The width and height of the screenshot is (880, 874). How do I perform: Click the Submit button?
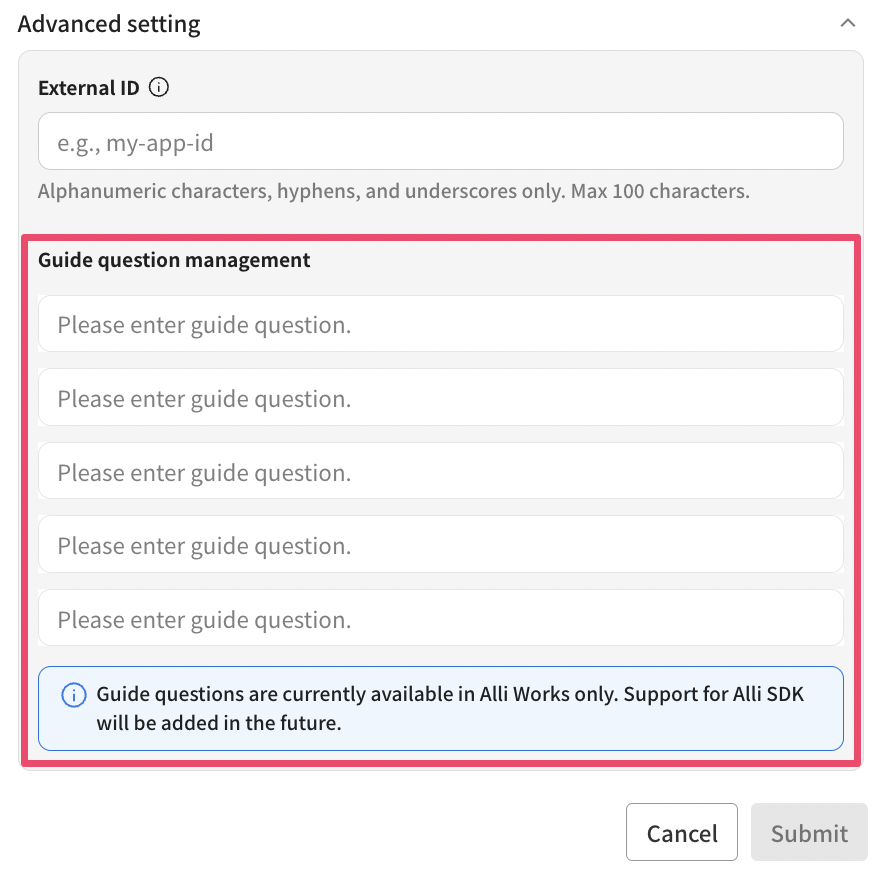[808, 833]
